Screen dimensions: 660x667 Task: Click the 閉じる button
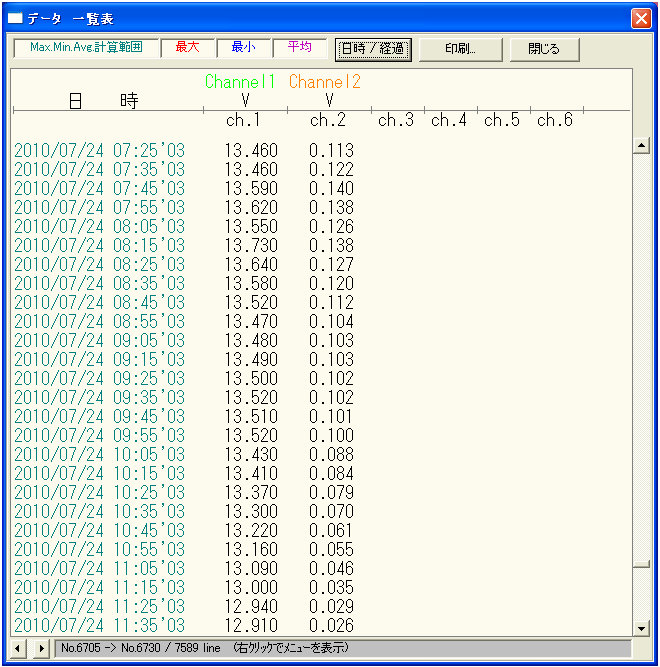click(544, 49)
